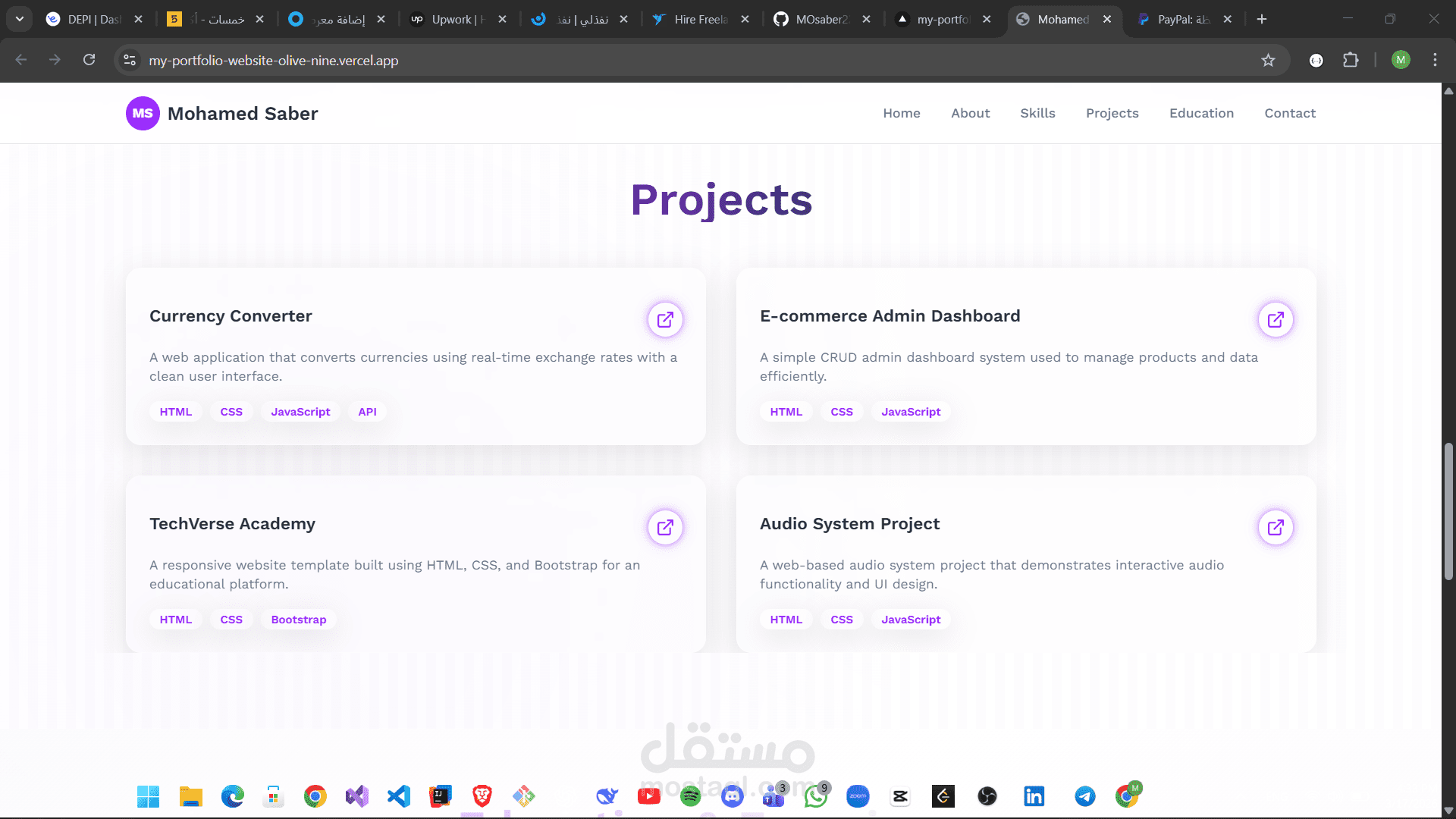Screen dimensions: 1456x819
Task: Click the Education nav link
Action: [x=1201, y=113]
